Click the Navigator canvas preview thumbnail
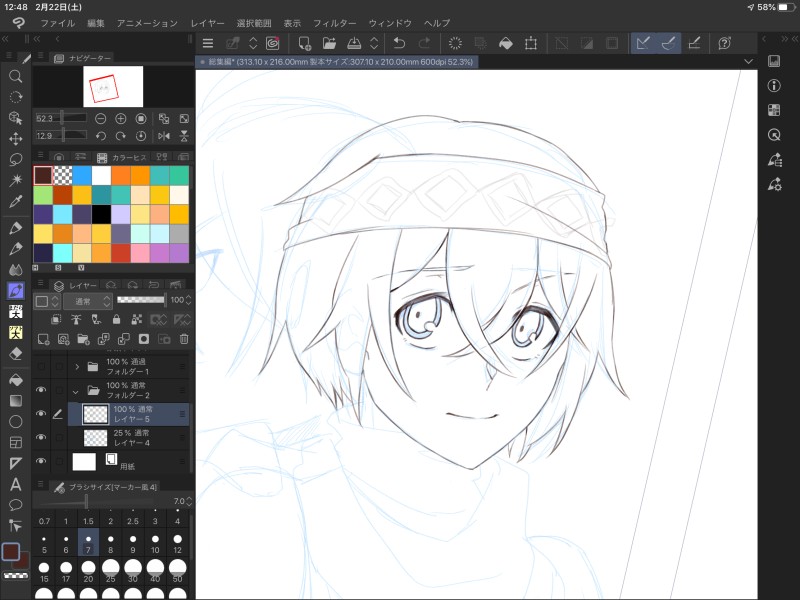The height and width of the screenshot is (600, 800). click(113, 87)
